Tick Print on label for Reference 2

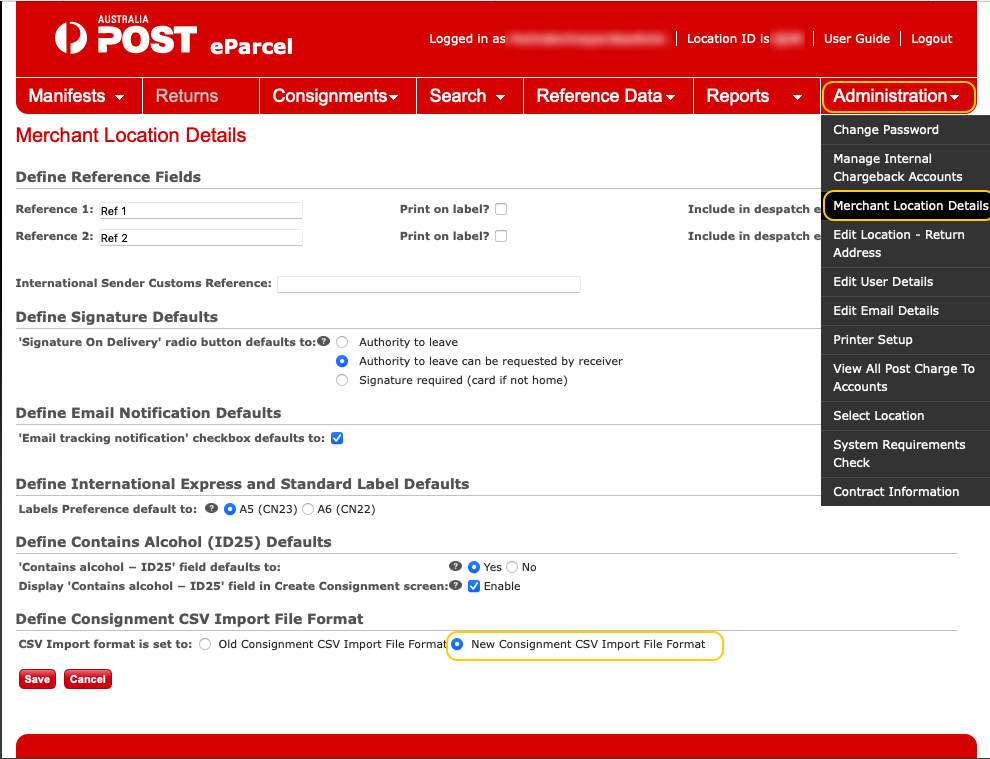pyautogui.click(x=501, y=236)
